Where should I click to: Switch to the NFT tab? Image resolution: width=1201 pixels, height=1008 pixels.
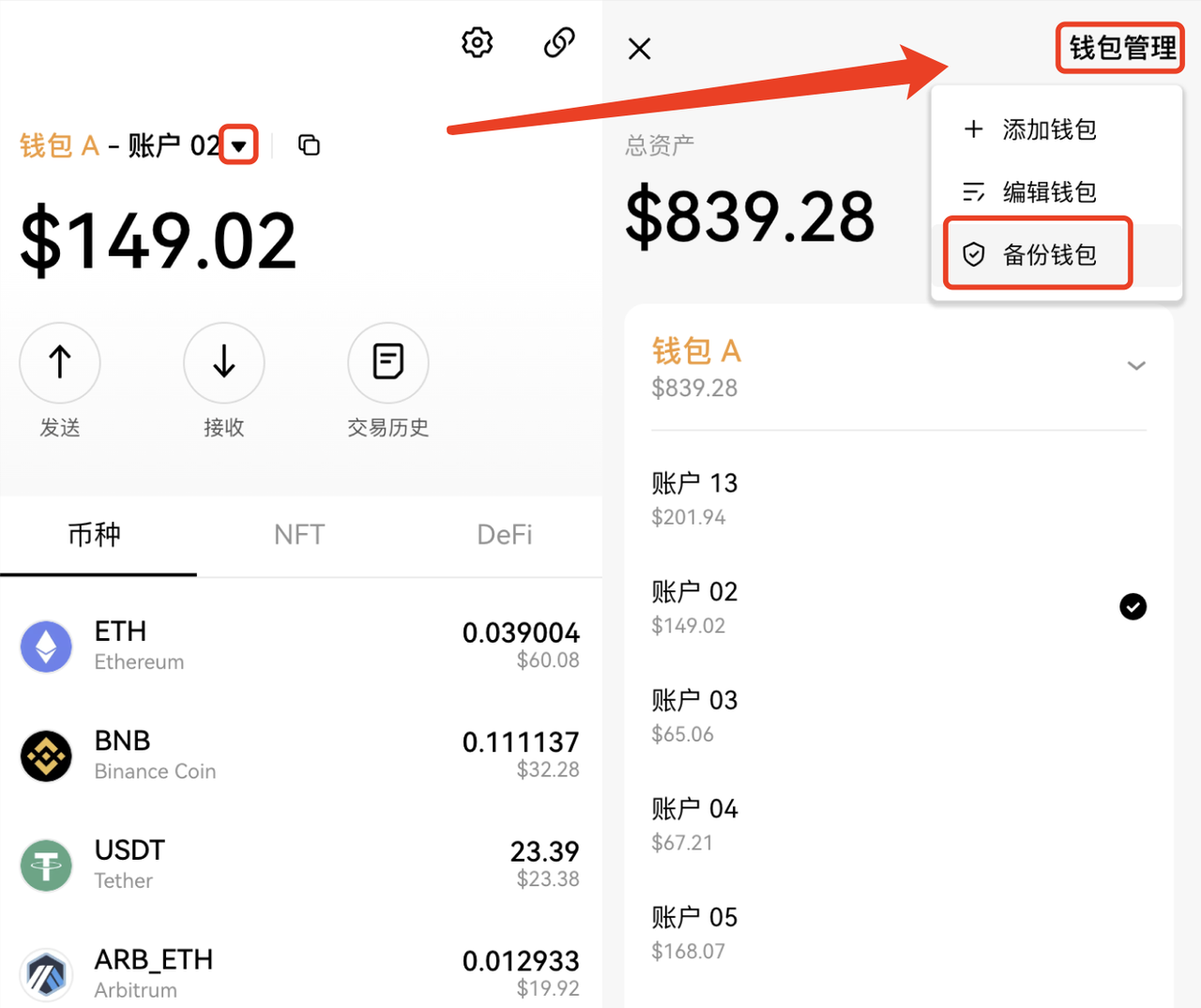click(x=299, y=534)
